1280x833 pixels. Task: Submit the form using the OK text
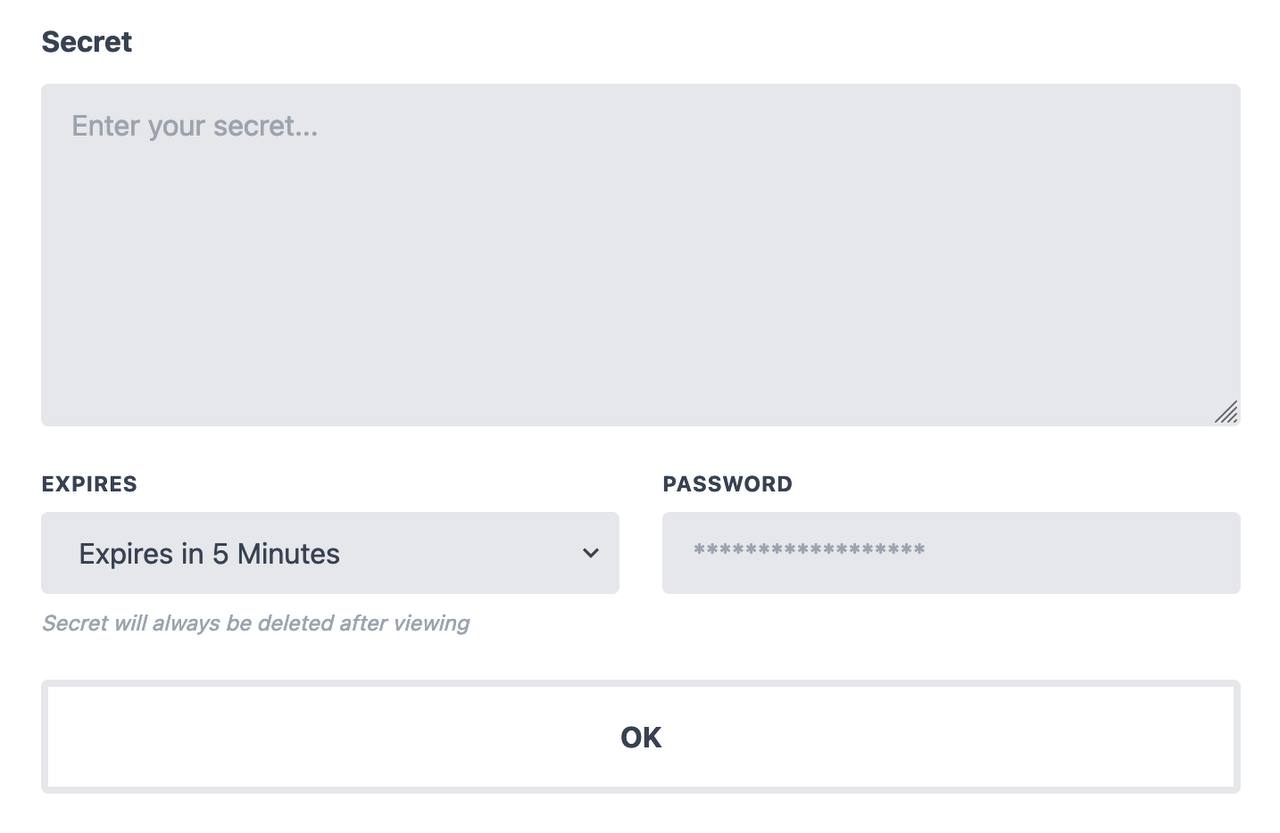pos(640,737)
